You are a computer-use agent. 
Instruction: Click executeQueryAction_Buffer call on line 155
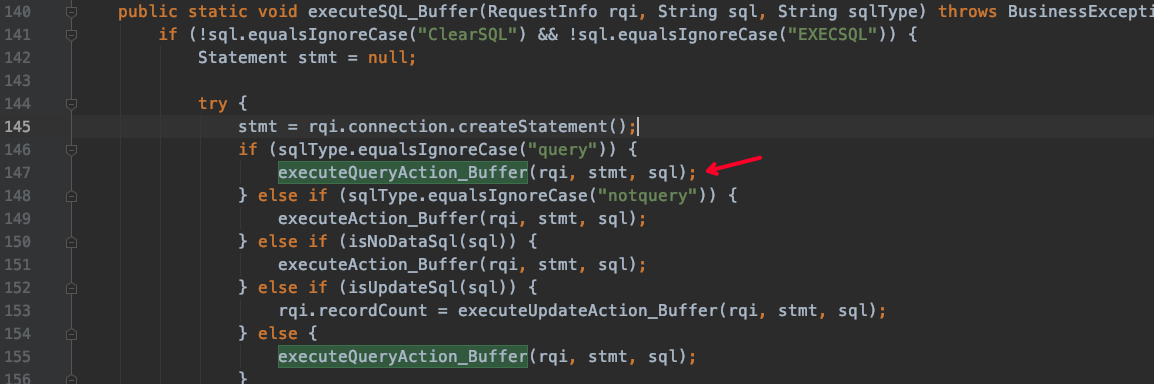point(403,356)
